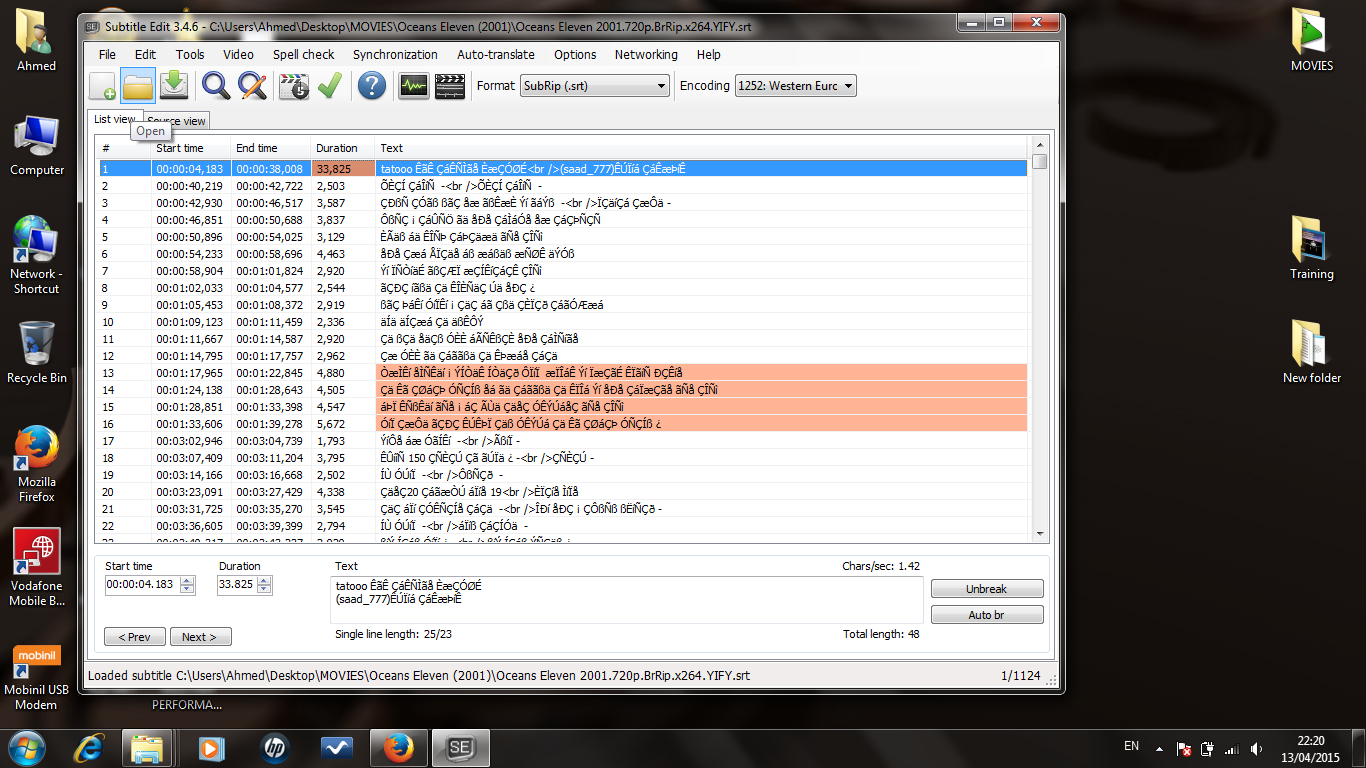Open the Edit menu
The width and height of the screenshot is (1366, 768).
[x=146, y=54]
